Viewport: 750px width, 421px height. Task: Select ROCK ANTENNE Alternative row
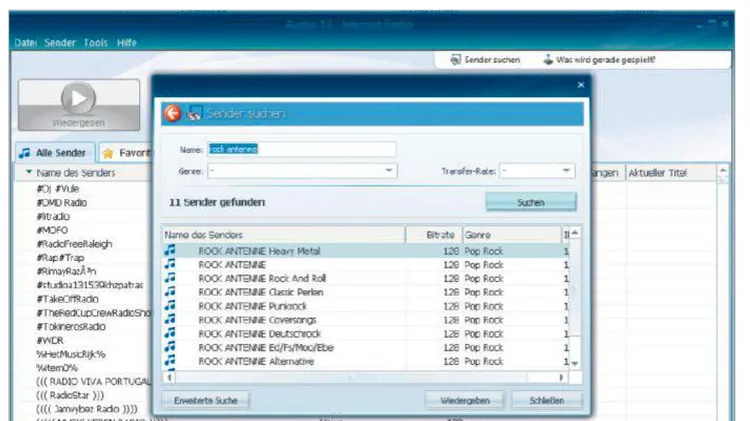tap(366, 362)
